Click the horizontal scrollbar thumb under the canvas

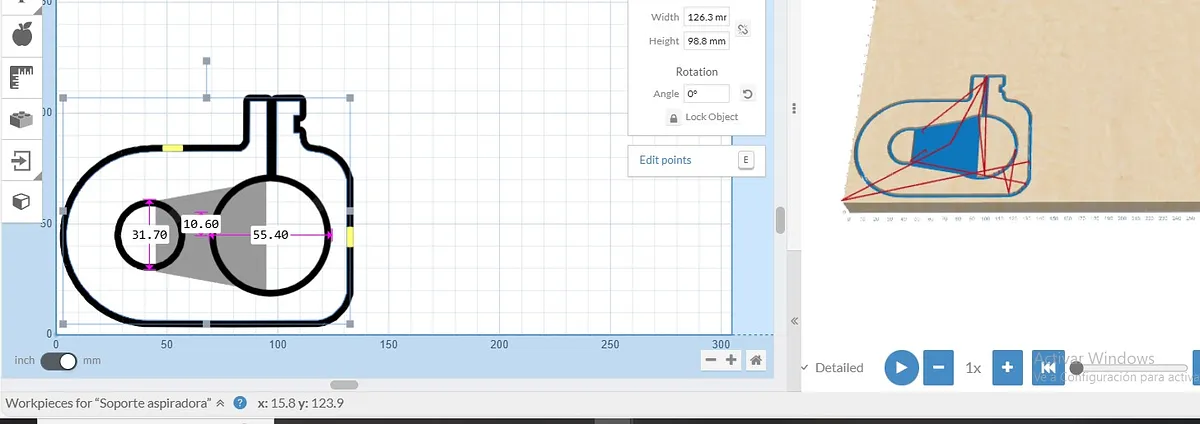point(344,384)
